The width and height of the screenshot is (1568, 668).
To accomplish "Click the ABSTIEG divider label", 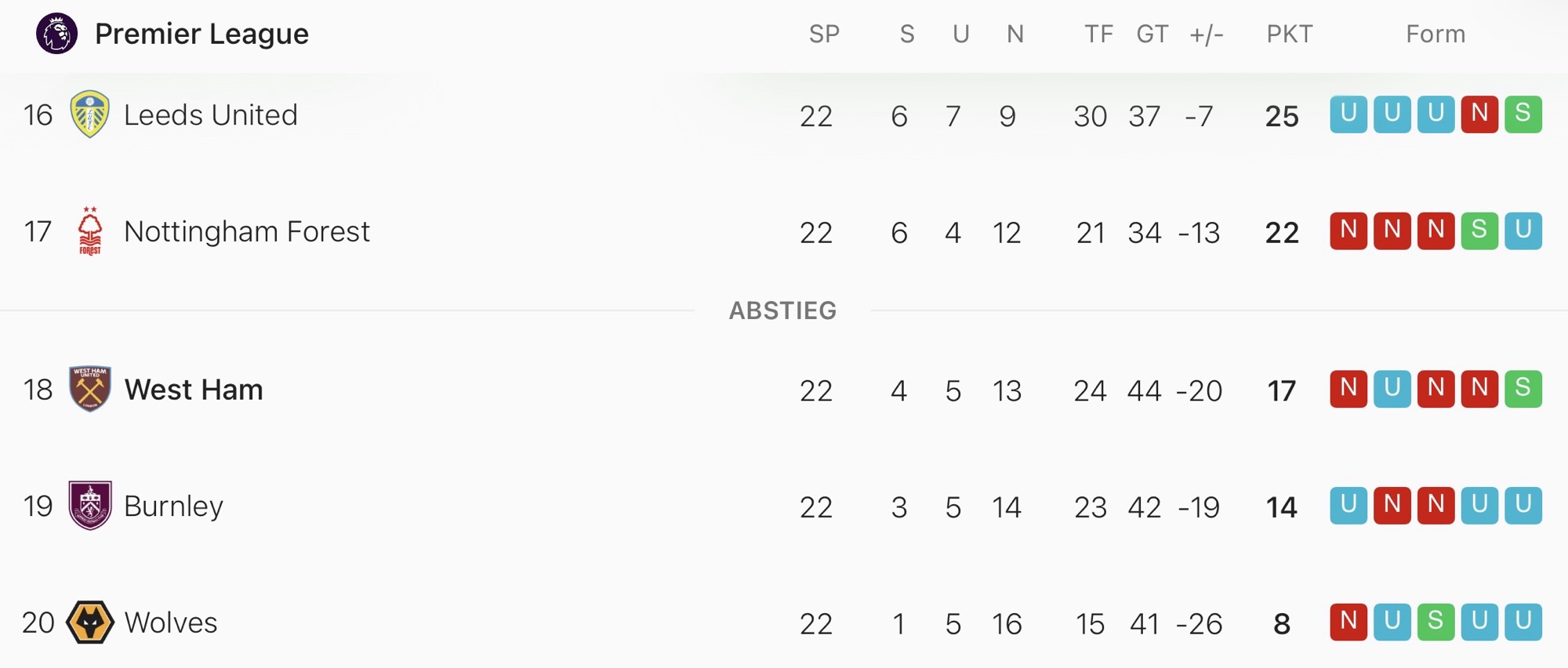I will point(782,310).
